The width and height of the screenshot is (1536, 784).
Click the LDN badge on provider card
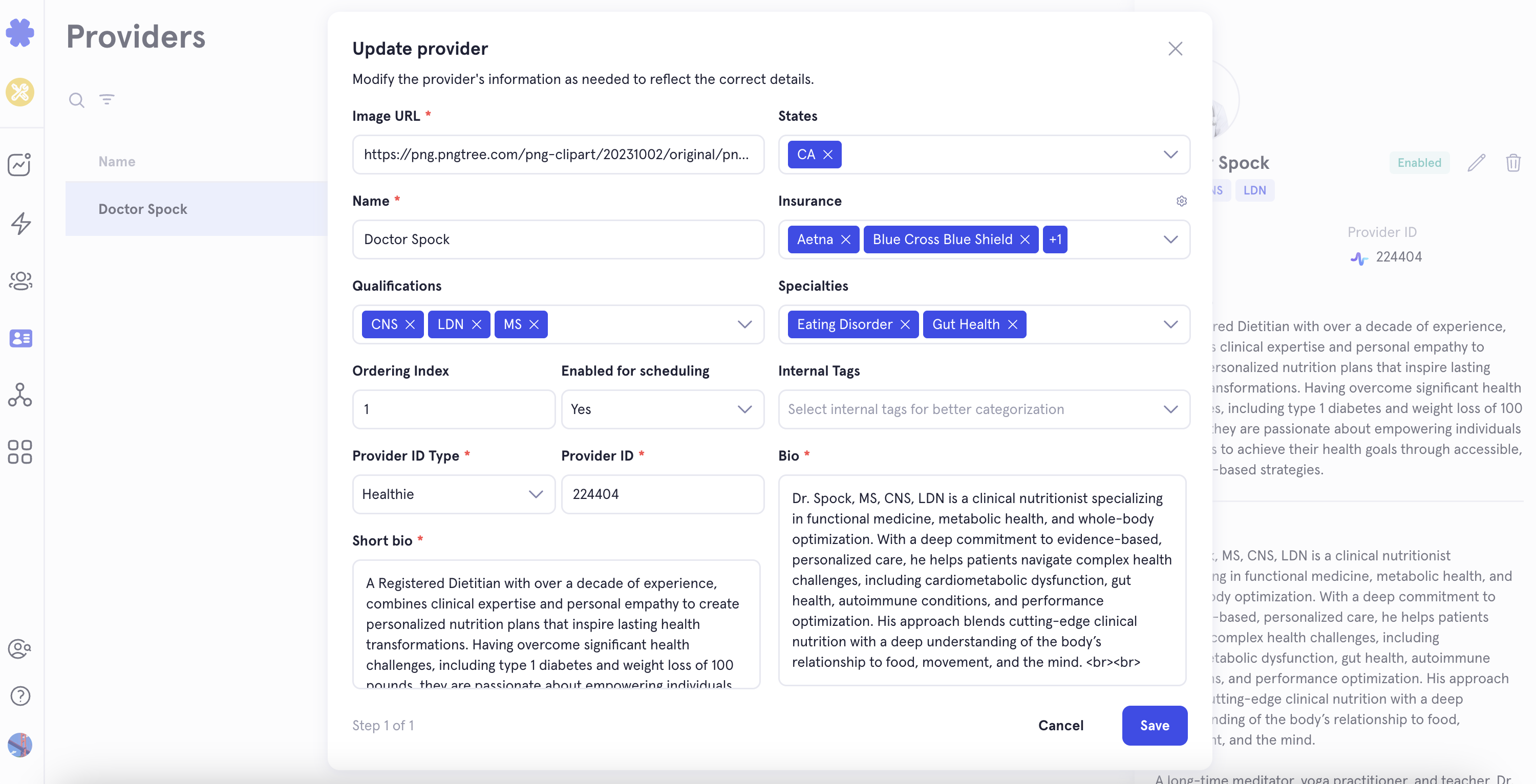1254,190
